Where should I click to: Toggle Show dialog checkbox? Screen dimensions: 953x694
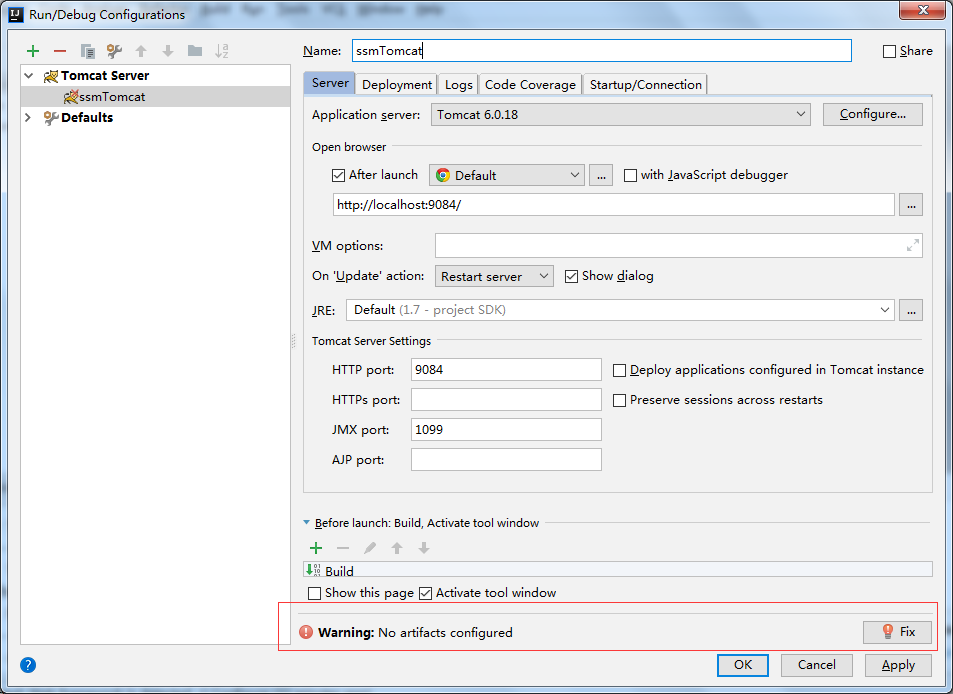[x=571, y=277]
